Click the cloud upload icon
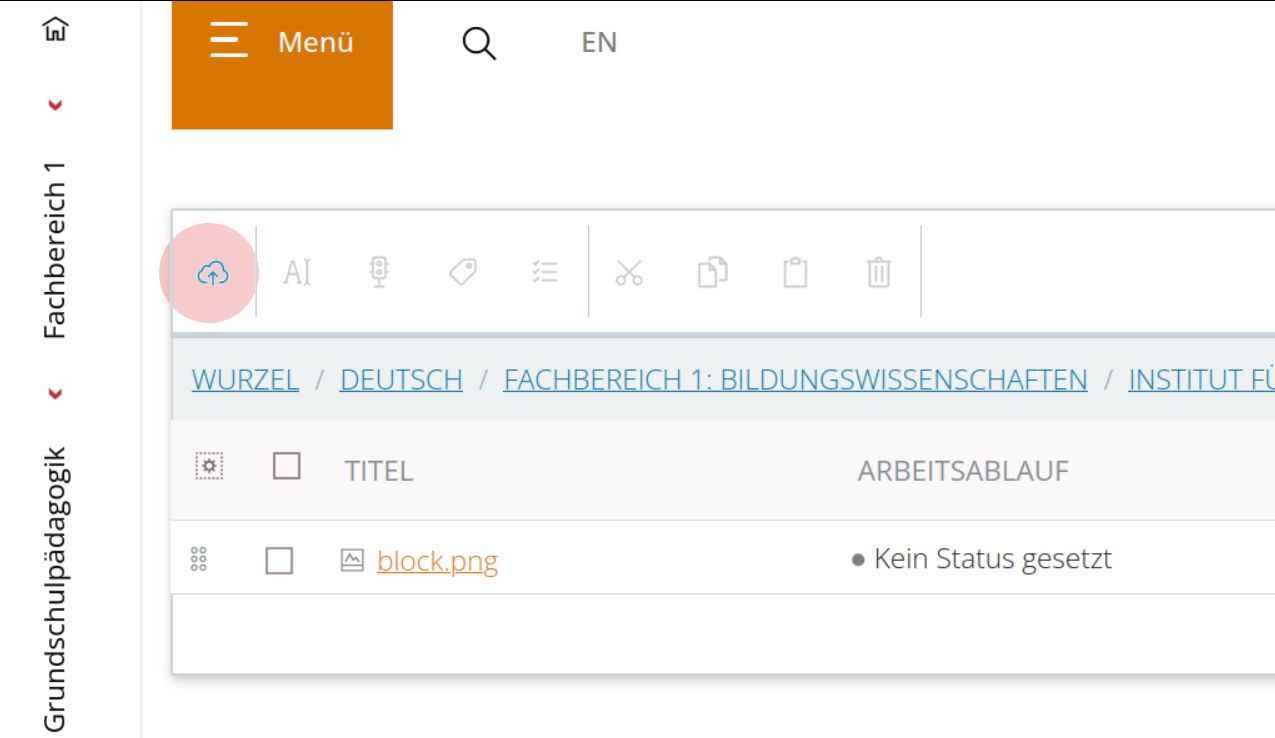 [213, 272]
